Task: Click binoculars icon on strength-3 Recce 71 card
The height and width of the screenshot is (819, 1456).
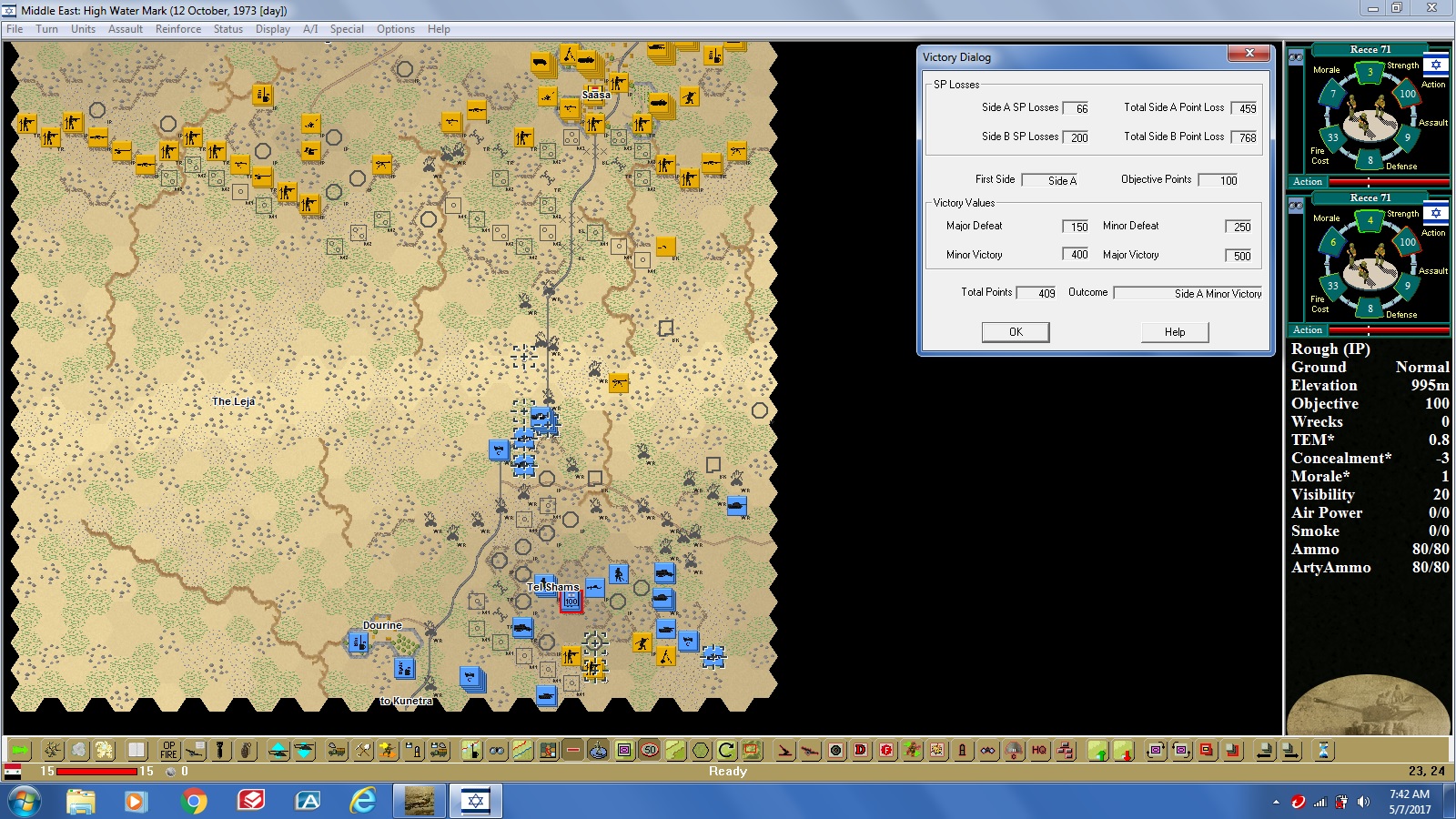Action: pos(1296,58)
